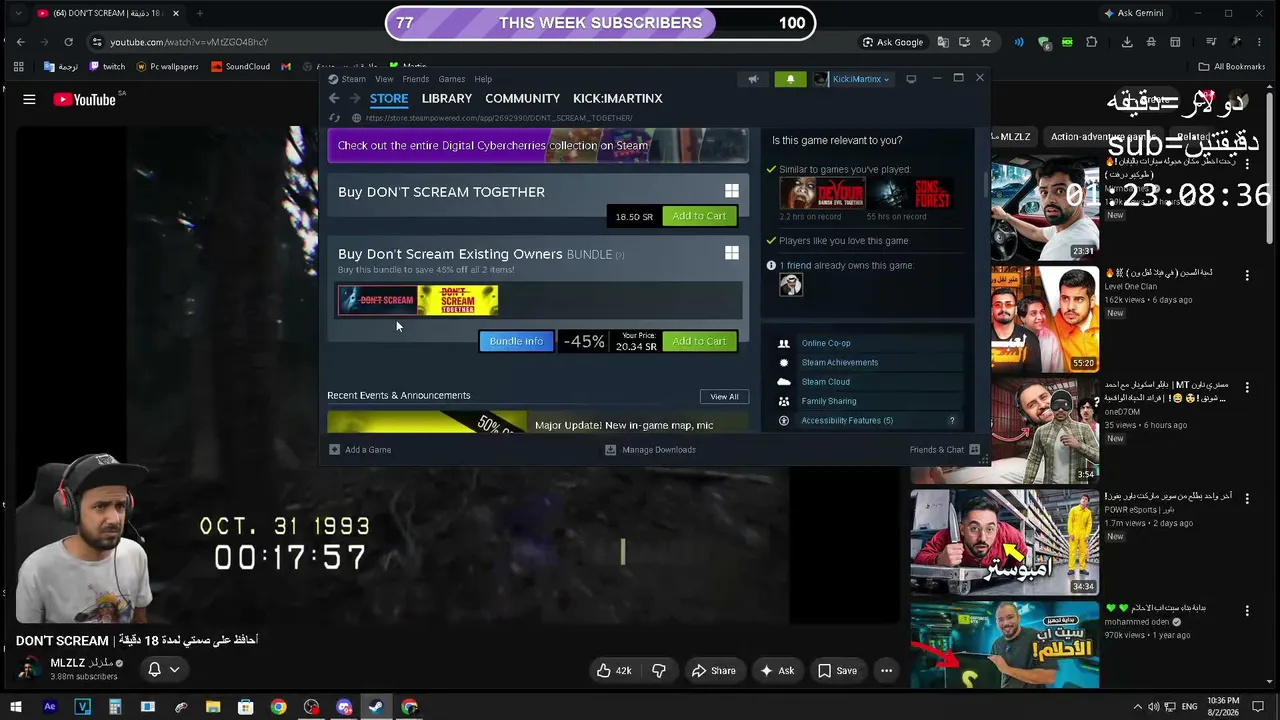
Task: Open more actions ellipsis under the video
Action: 886,671
